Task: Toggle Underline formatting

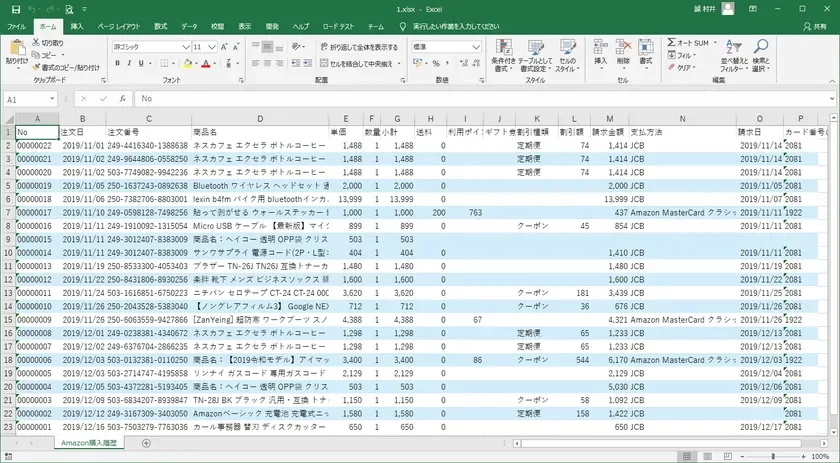Action: pyautogui.click(x=141, y=63)
